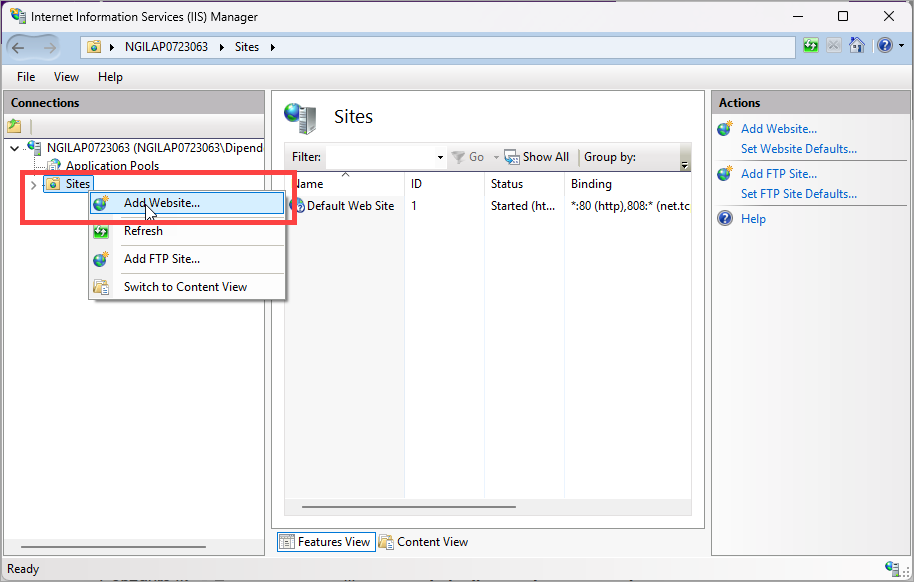
Task: Open the Go button dropdown arrow
Action: [x=496, y=157]
